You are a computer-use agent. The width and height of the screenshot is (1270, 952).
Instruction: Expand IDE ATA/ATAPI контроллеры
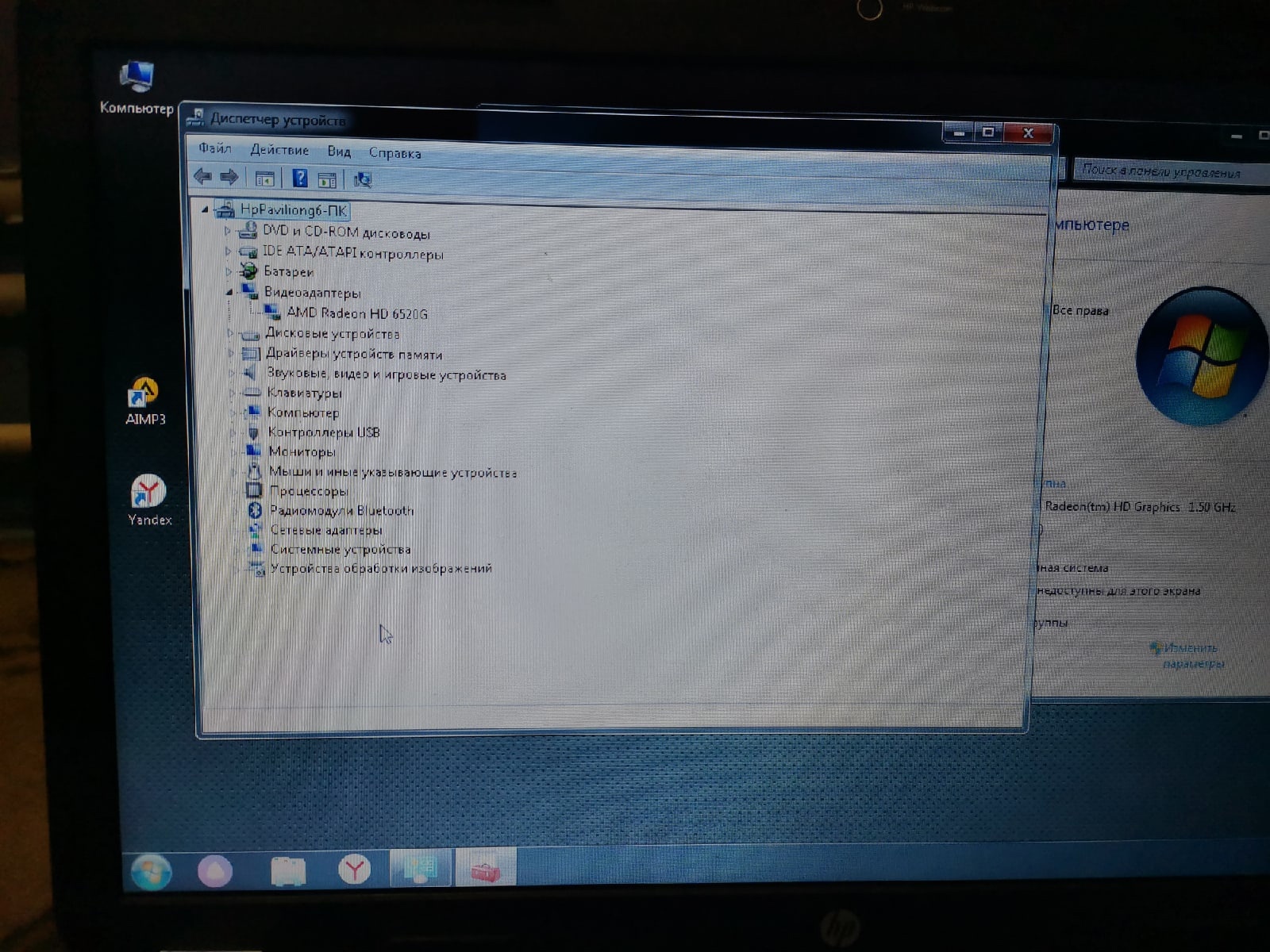pyautogui.click(x=229, y=251)
